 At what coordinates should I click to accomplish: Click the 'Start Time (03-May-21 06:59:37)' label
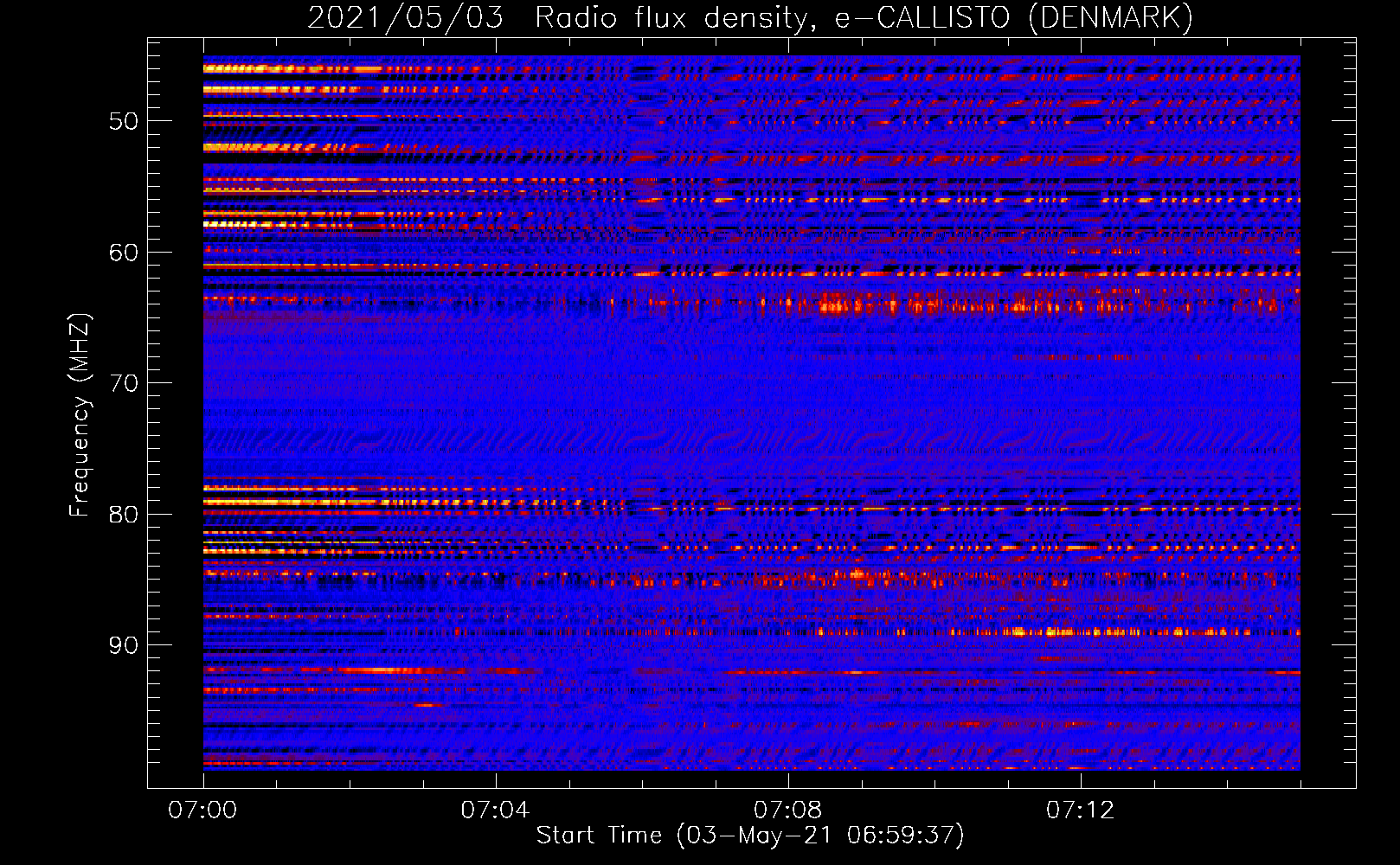click(x=750, y=836)
